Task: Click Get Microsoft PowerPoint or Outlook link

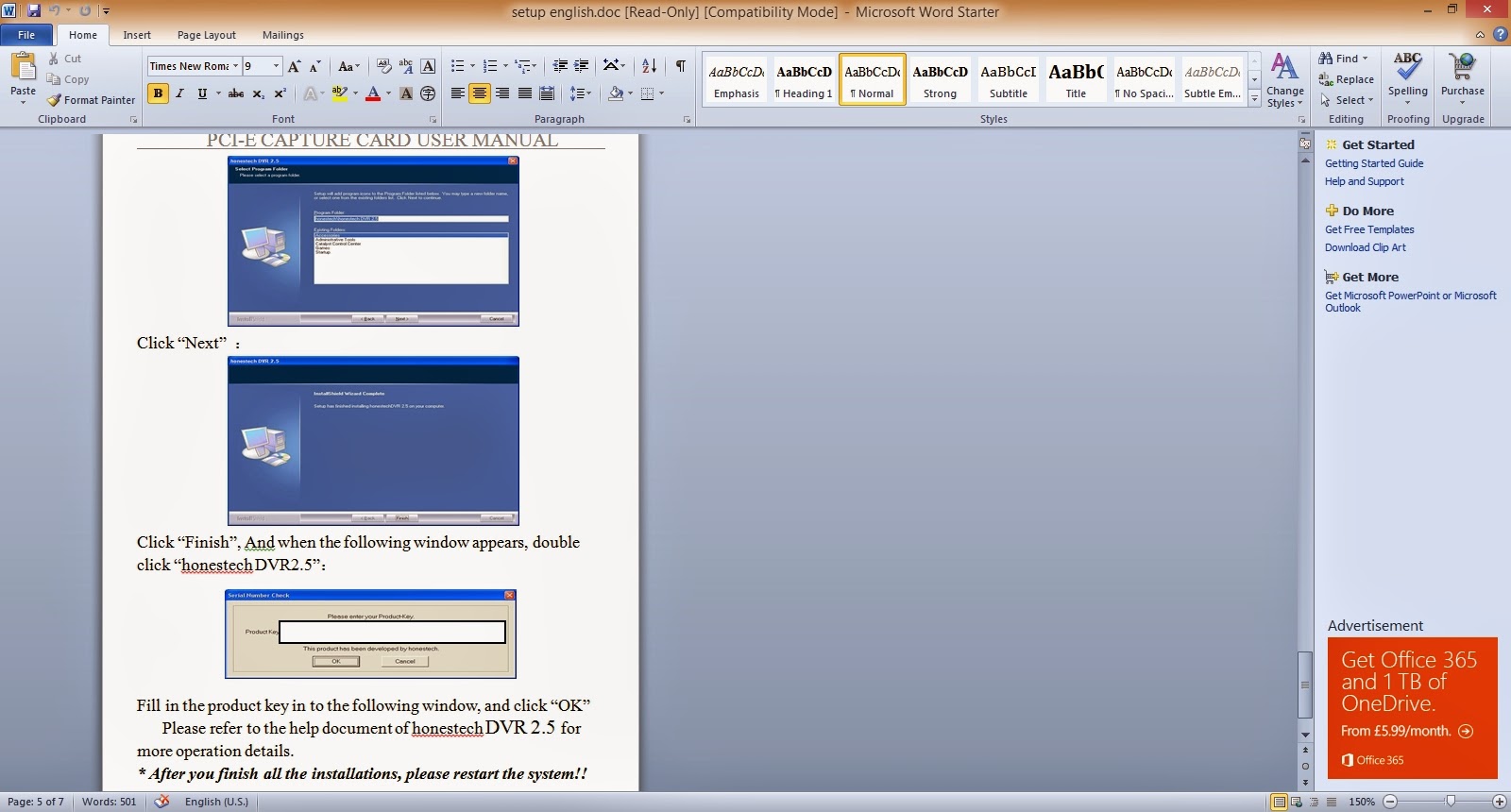Action: 1410,301
